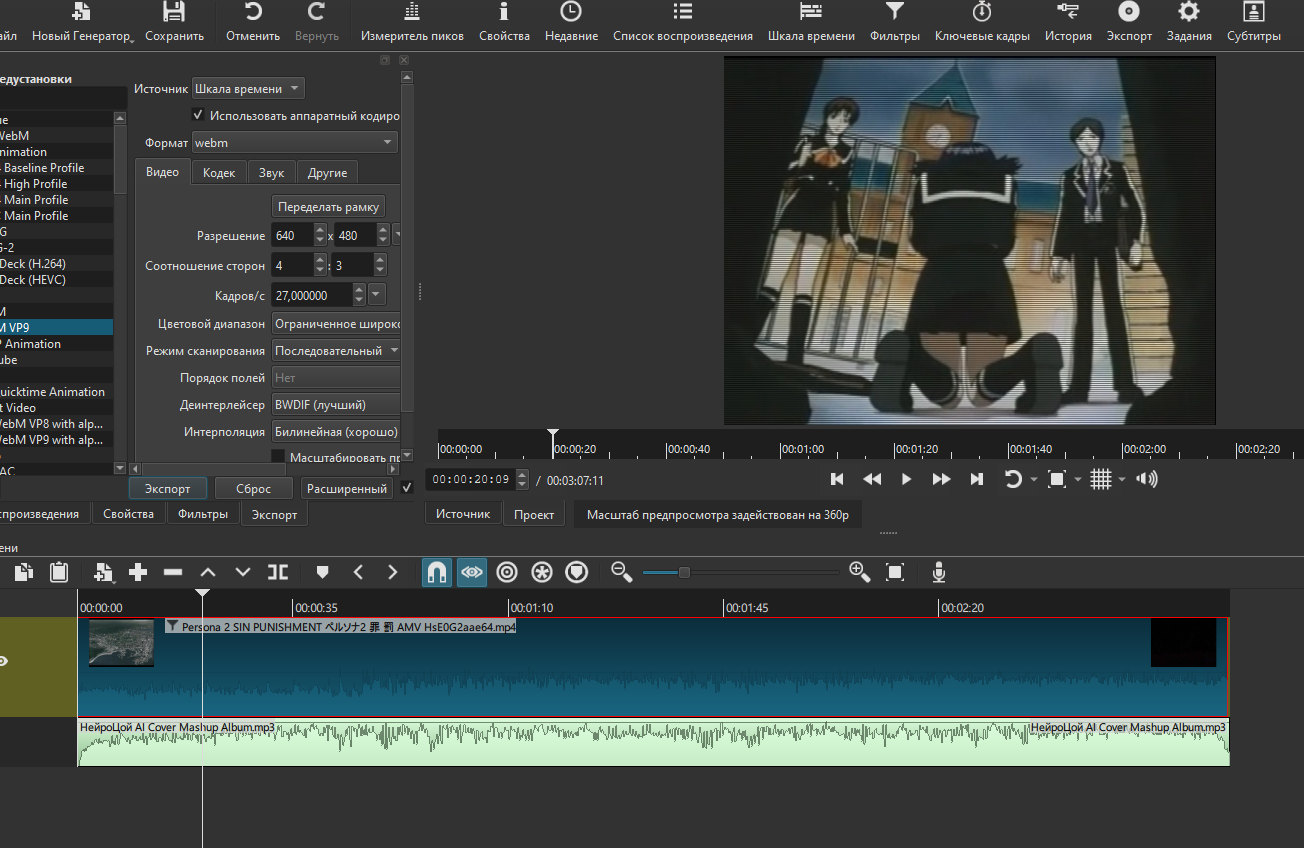Image resolution: width=1304 pixels, height=848 pixels.
Task: Save the project with Сохранить icon
Action: coord(174,22)
